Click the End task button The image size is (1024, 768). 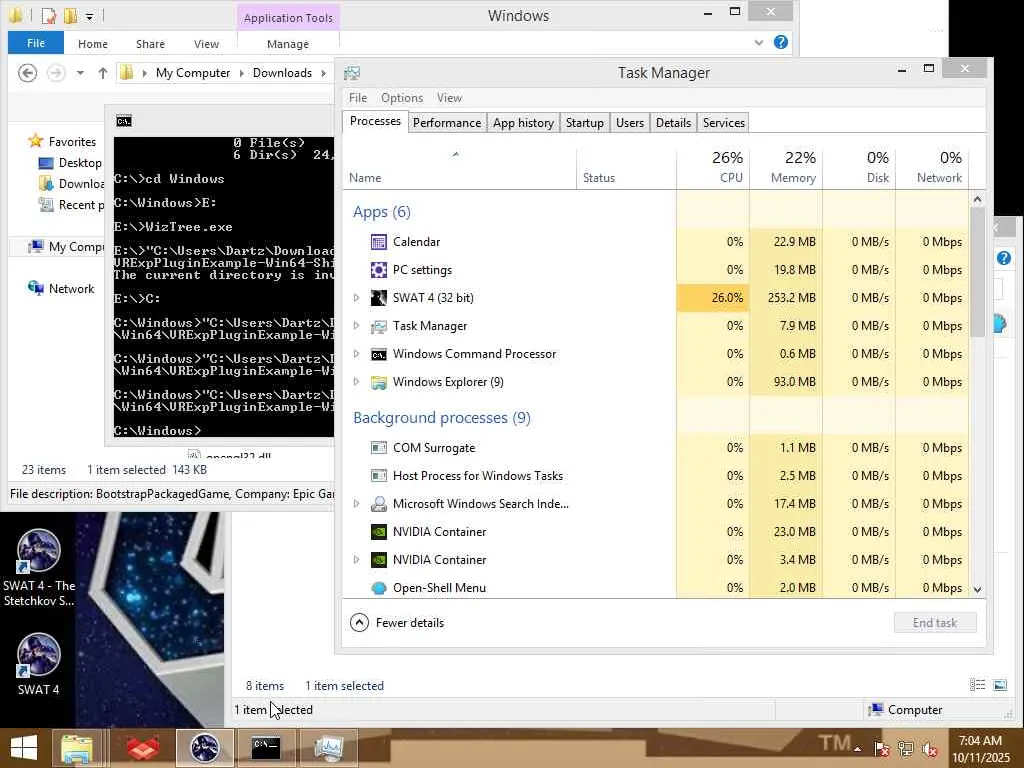(x=935, y=623)
